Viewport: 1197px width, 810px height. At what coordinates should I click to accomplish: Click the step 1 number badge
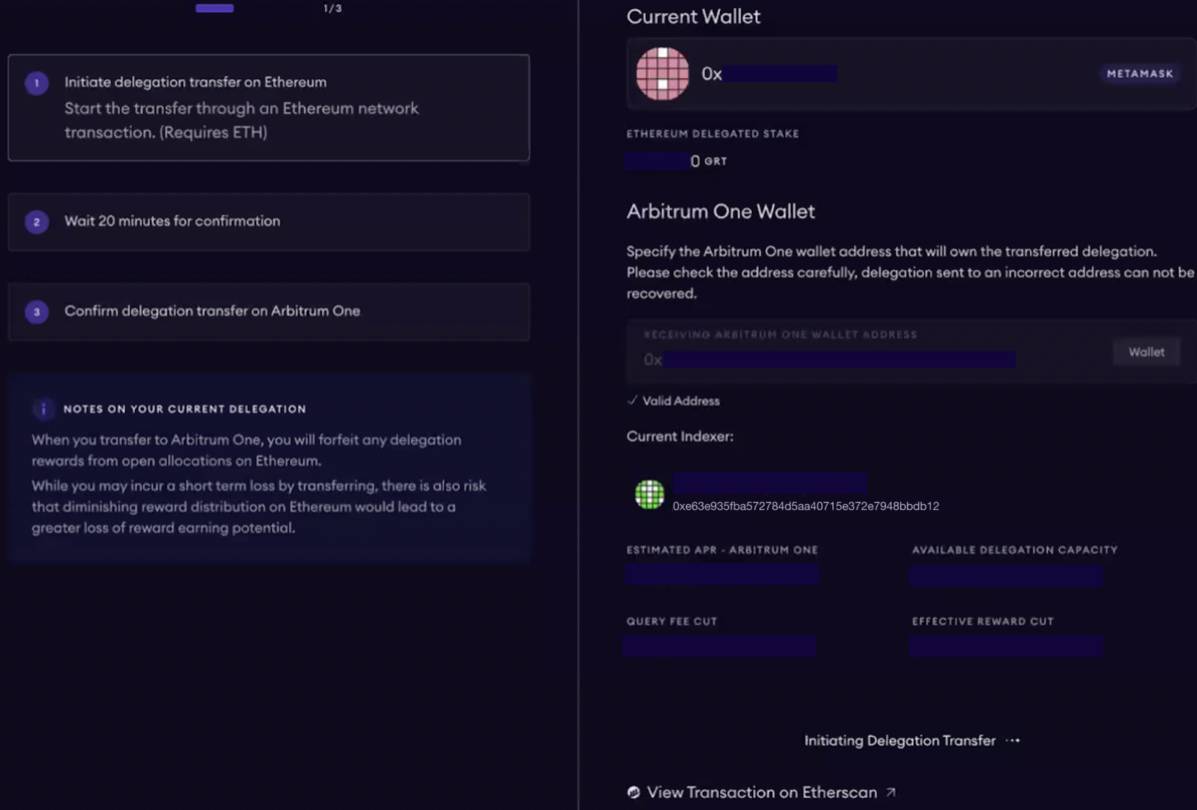click(x=36, y=83)
